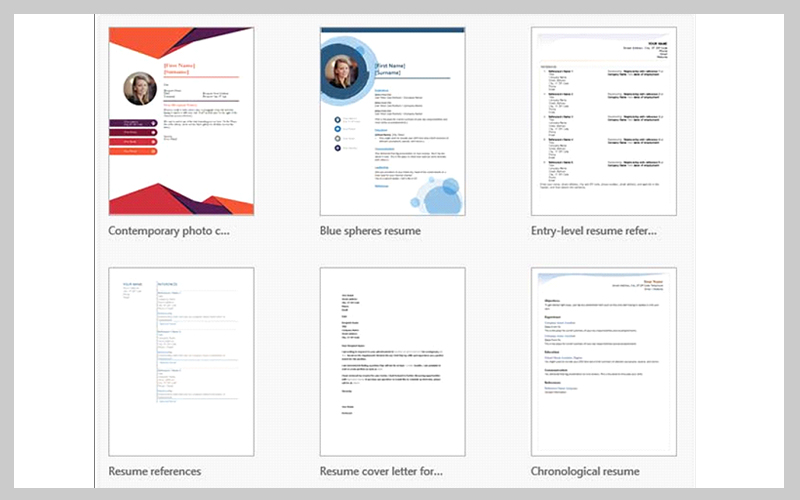This screenshot has height=500, width=800.
Task: Click the "Resume references" caption text
Action: [x=154, y=471]
